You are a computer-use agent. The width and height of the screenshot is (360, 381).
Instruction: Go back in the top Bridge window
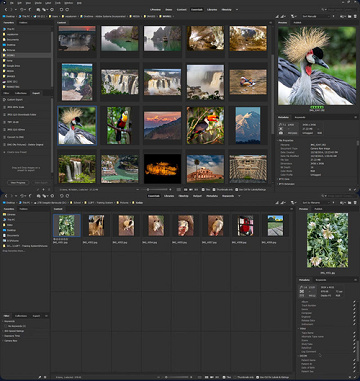(6, 9)
